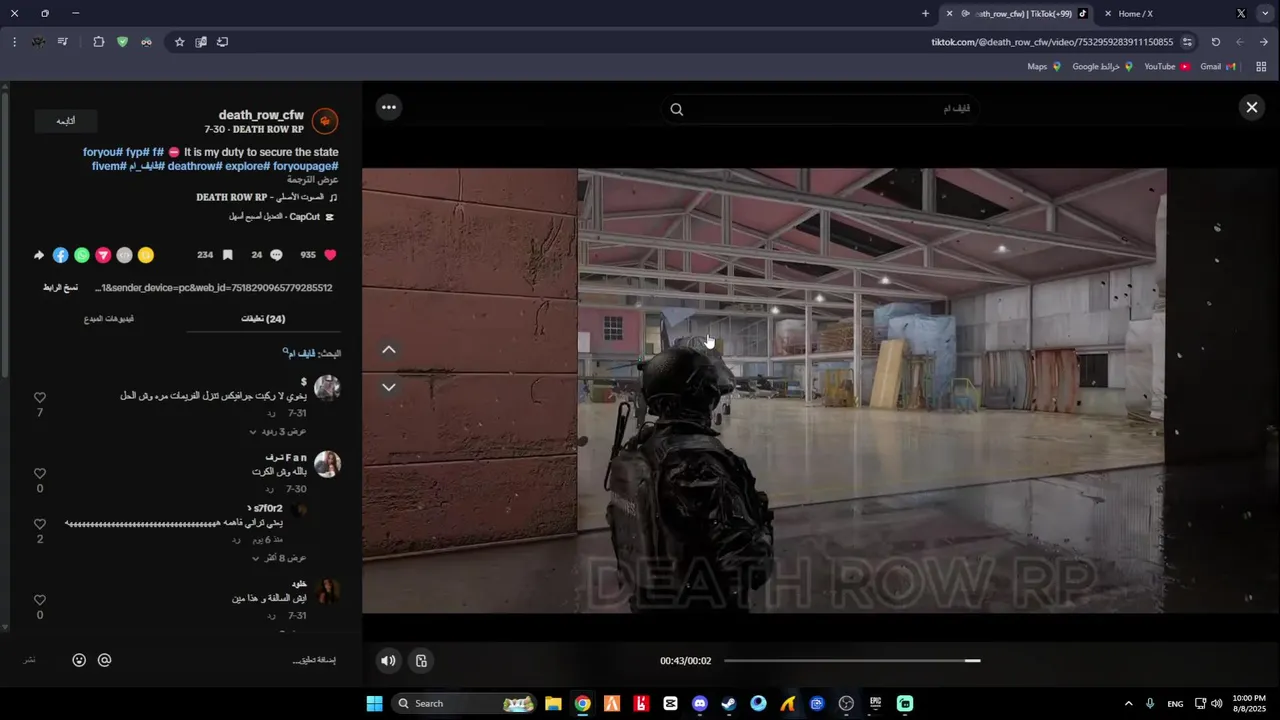Get embed code with gray icon
1280x720 pixels.
point(124,255)
